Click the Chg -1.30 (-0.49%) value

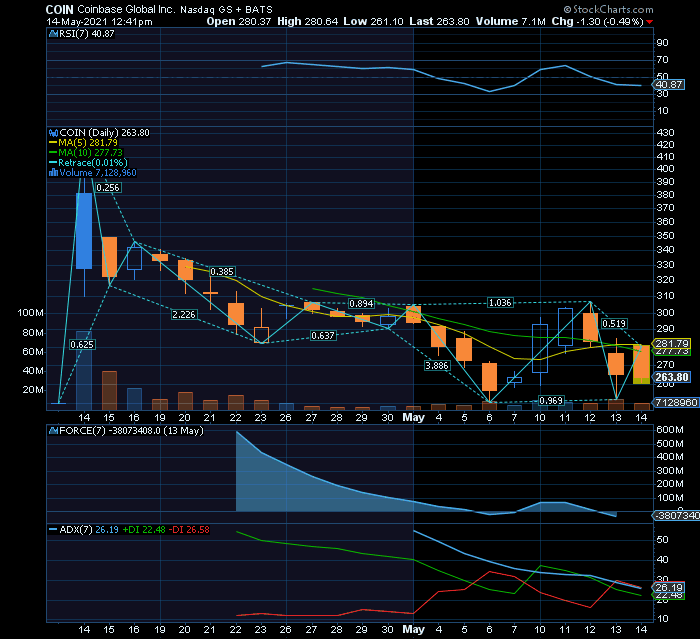point(597,21)
